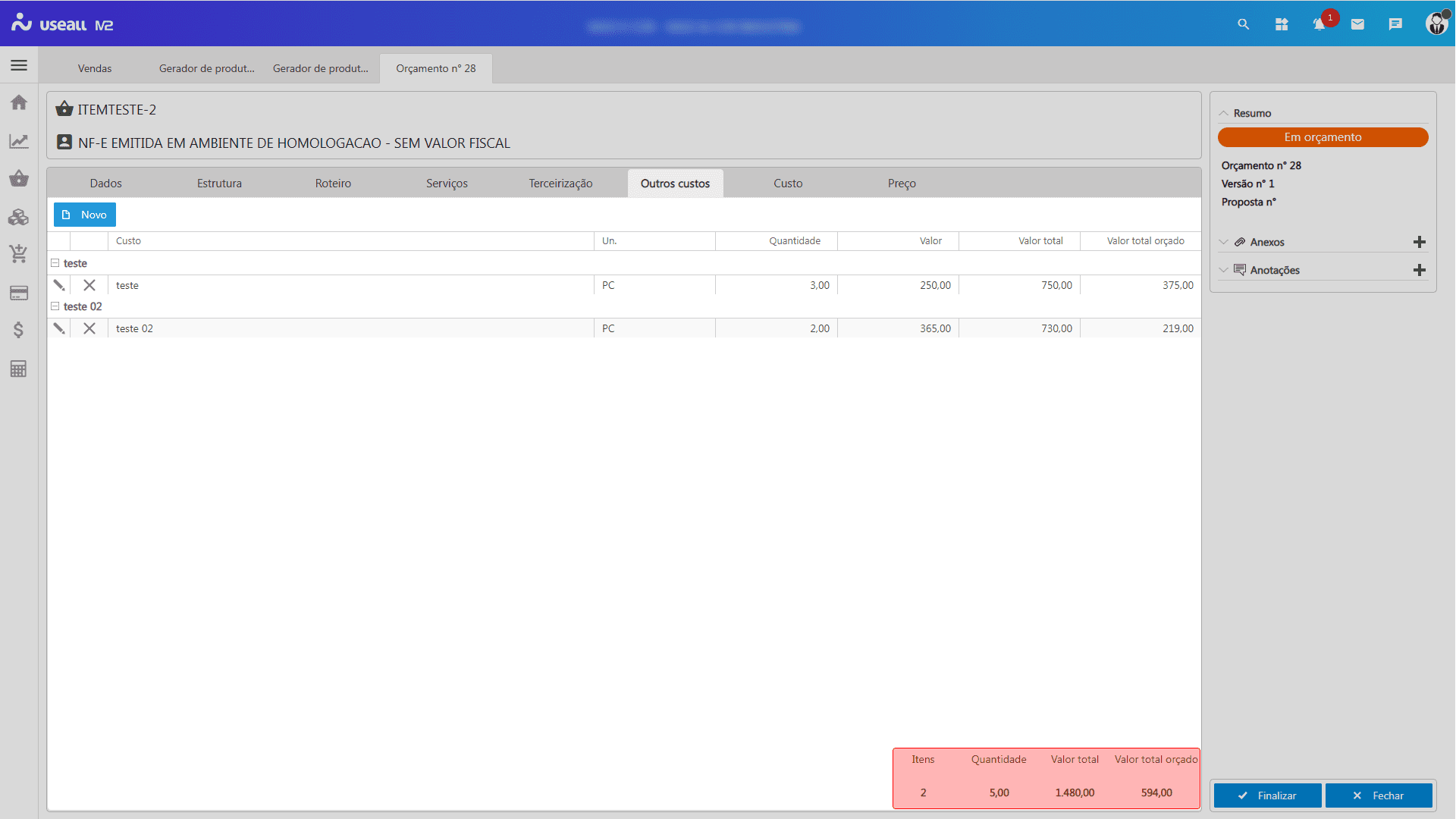Add a new attachment in Anexos
Screen dimensions: 1456x819
pyautogui.click(x=1420, y=242)
